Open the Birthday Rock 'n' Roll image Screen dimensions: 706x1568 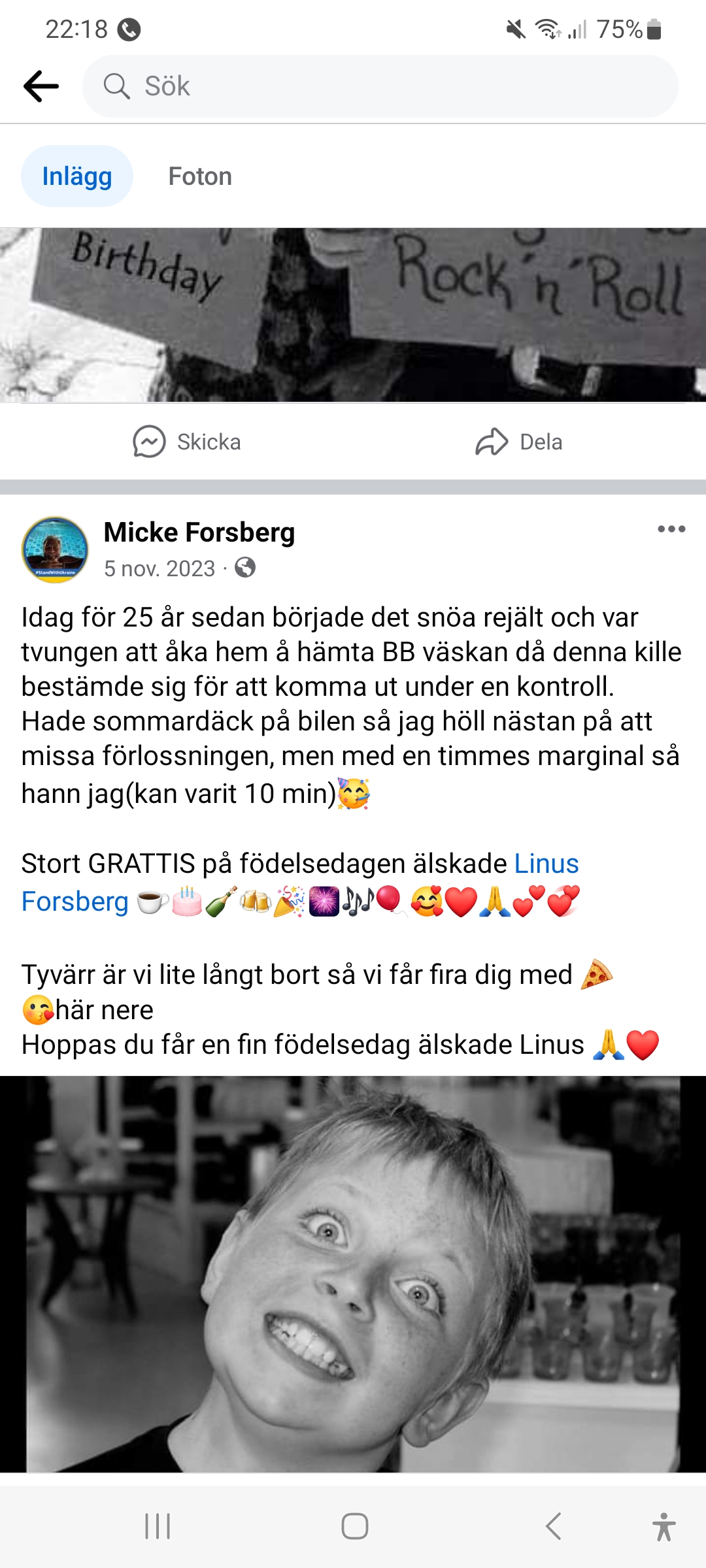pos(353,314)
